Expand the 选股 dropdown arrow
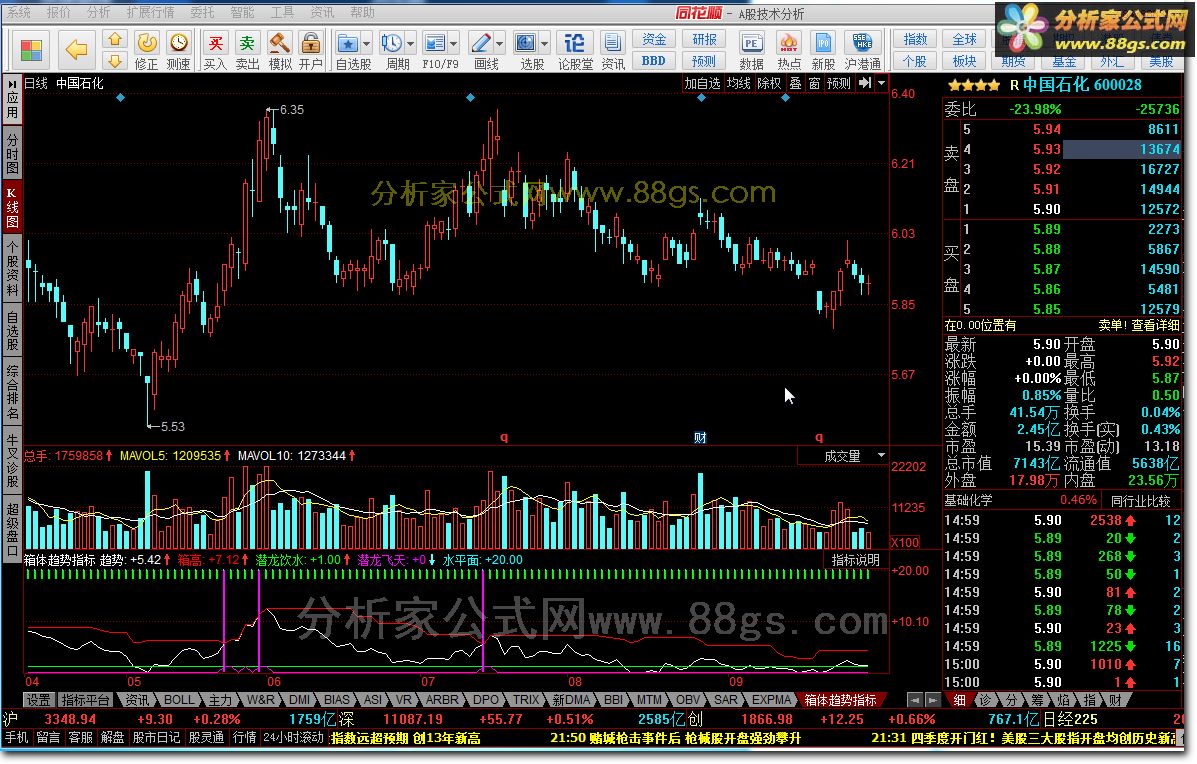 point(544,44)
